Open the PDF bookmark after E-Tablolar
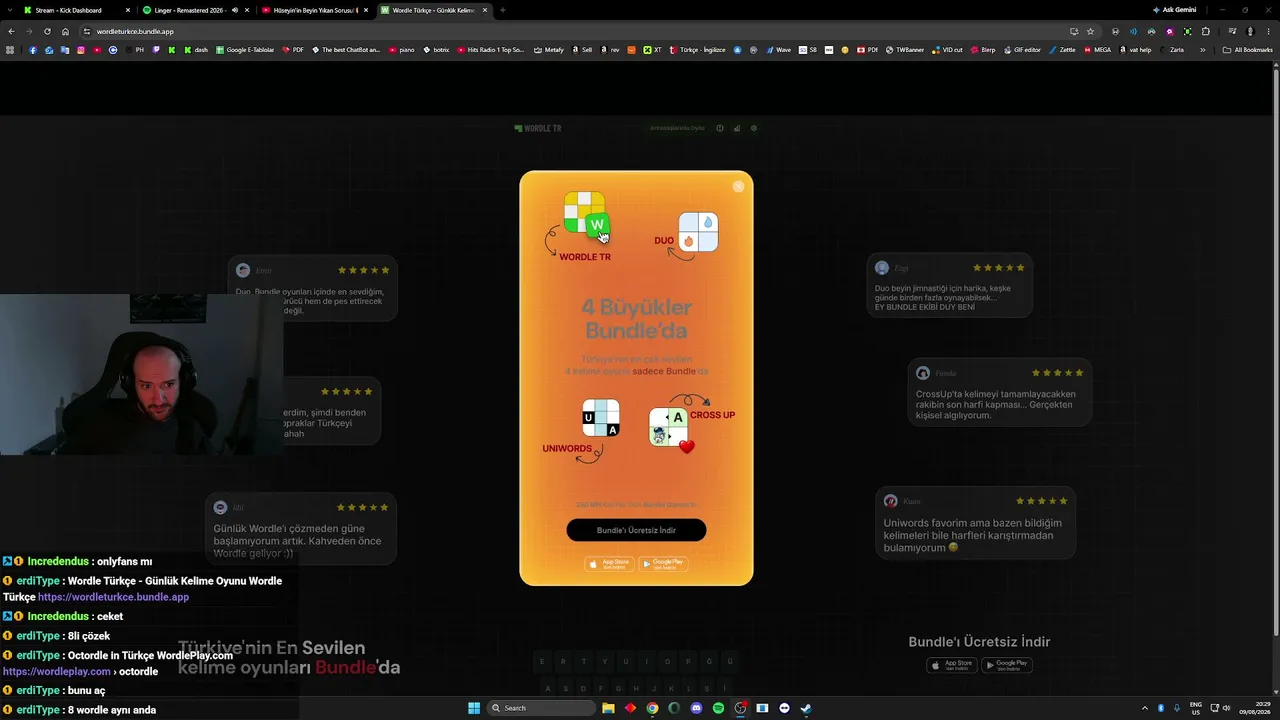 [x=293, y=49]
